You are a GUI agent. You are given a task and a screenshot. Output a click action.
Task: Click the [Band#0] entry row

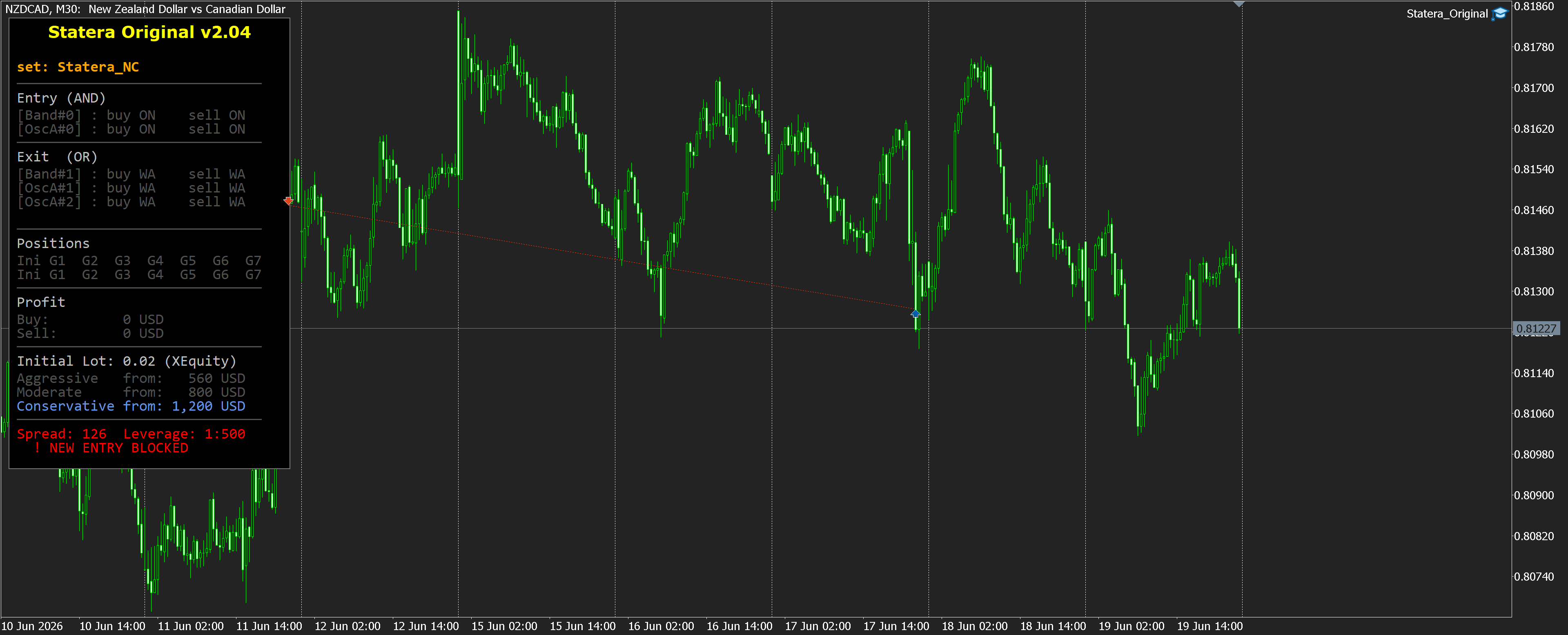click(x=131, y=115)
